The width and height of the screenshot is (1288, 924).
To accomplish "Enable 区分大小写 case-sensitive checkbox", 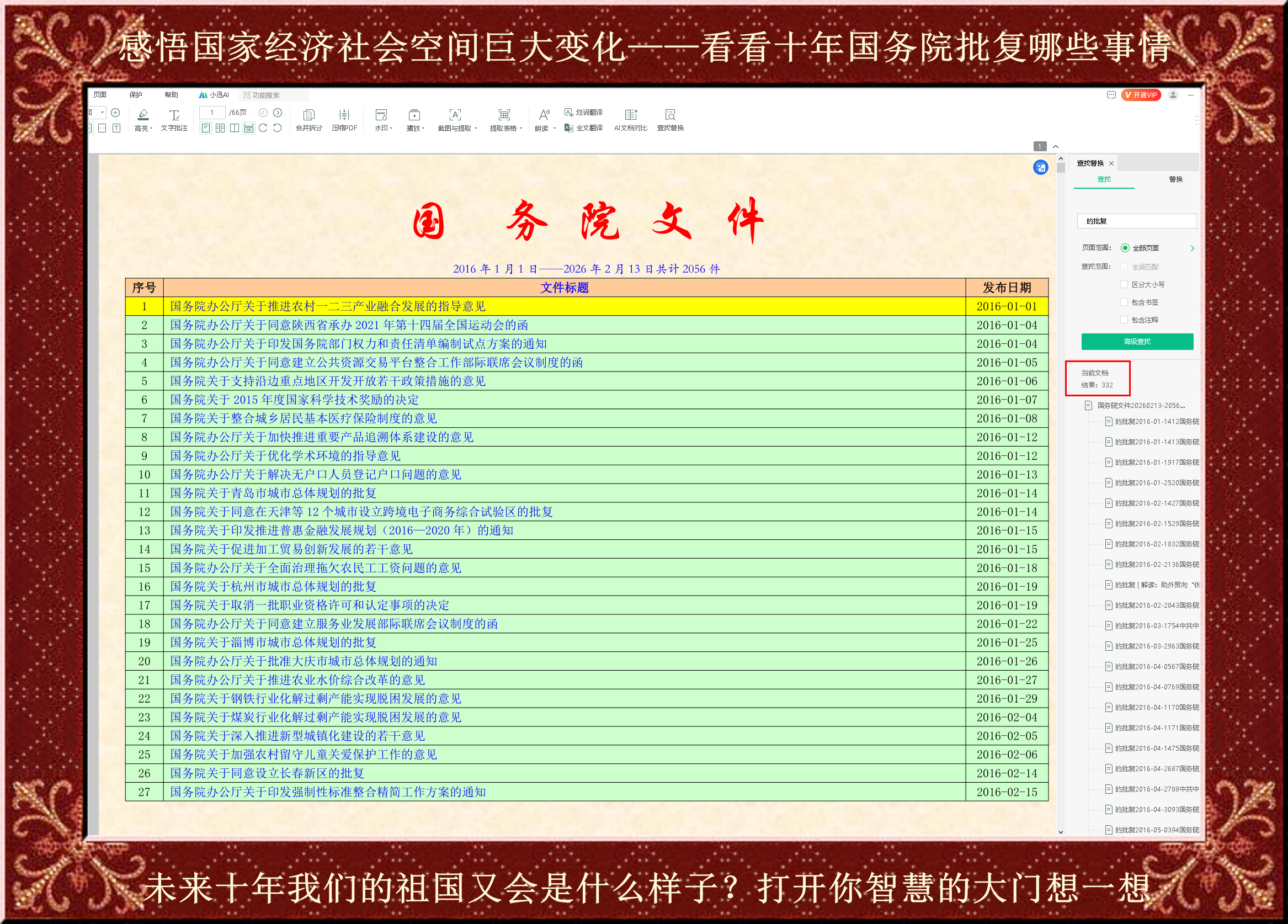I will point(1124,284).
